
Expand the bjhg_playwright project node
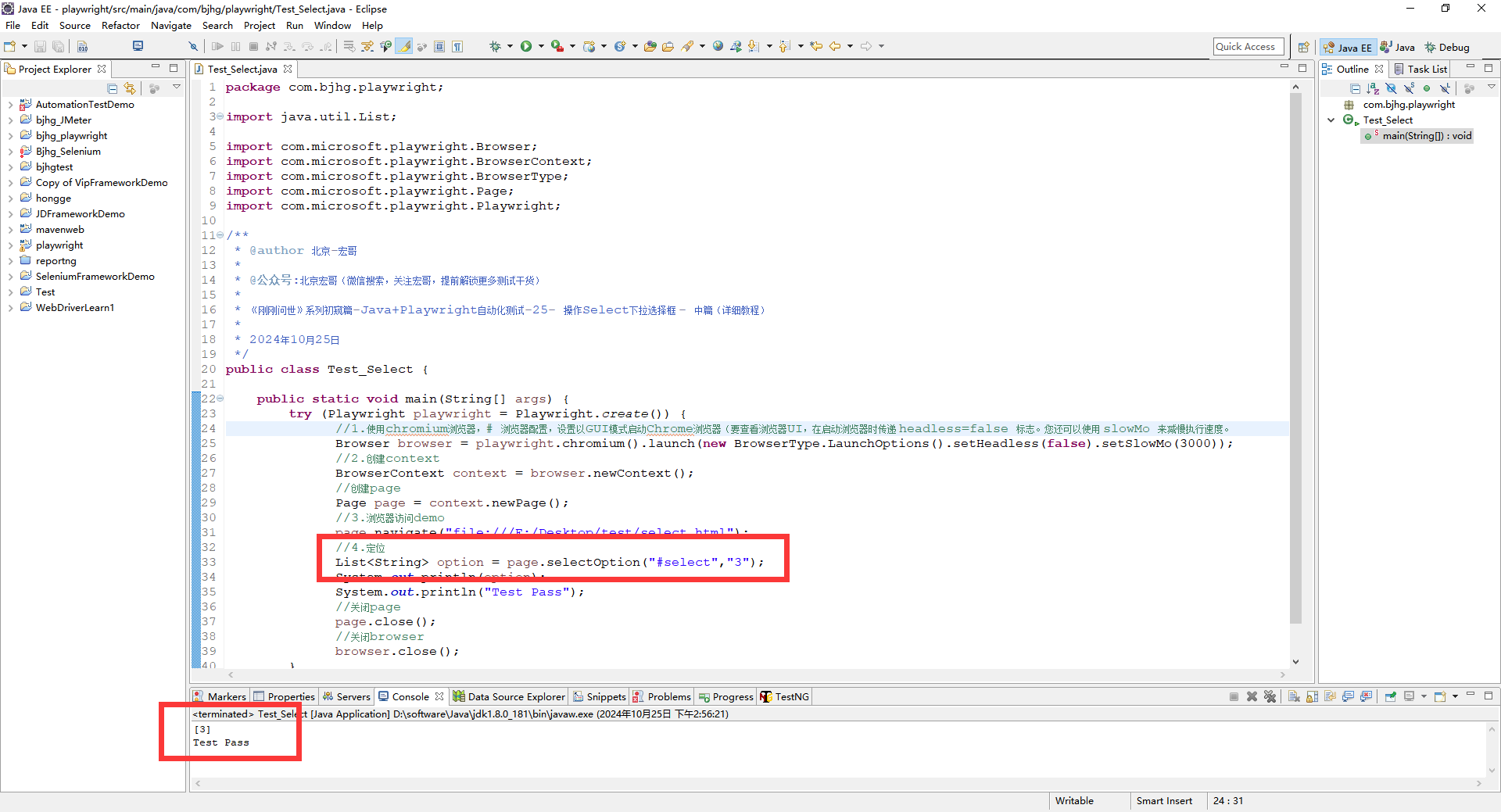(10, 136)
